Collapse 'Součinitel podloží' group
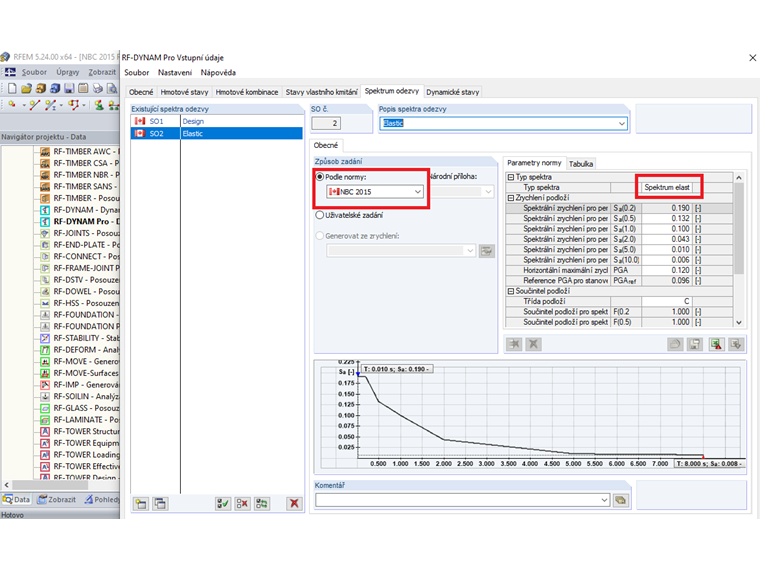760x570 pixels. 510,291
